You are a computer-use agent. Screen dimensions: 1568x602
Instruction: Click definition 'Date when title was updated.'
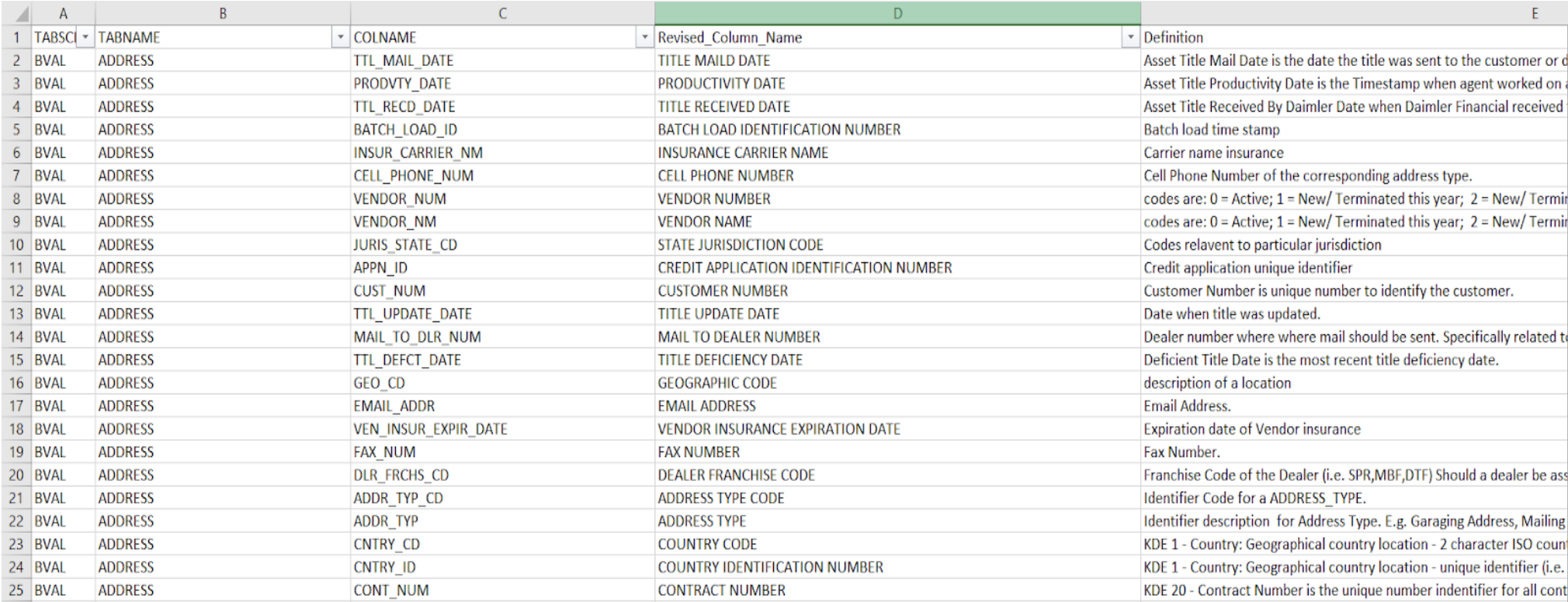coord(1232,313)
